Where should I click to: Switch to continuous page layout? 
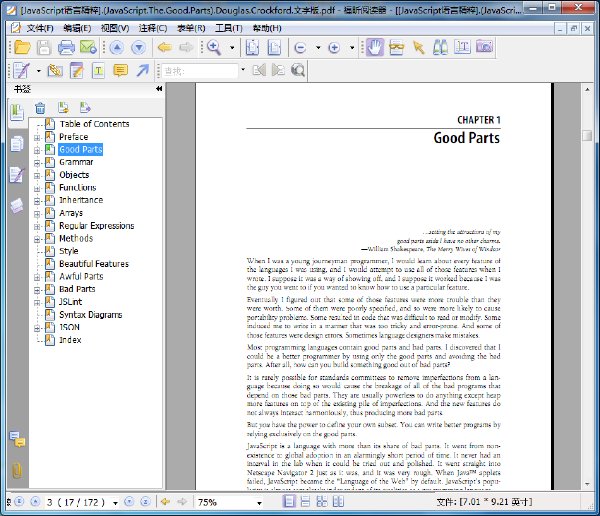coord(305,501)
